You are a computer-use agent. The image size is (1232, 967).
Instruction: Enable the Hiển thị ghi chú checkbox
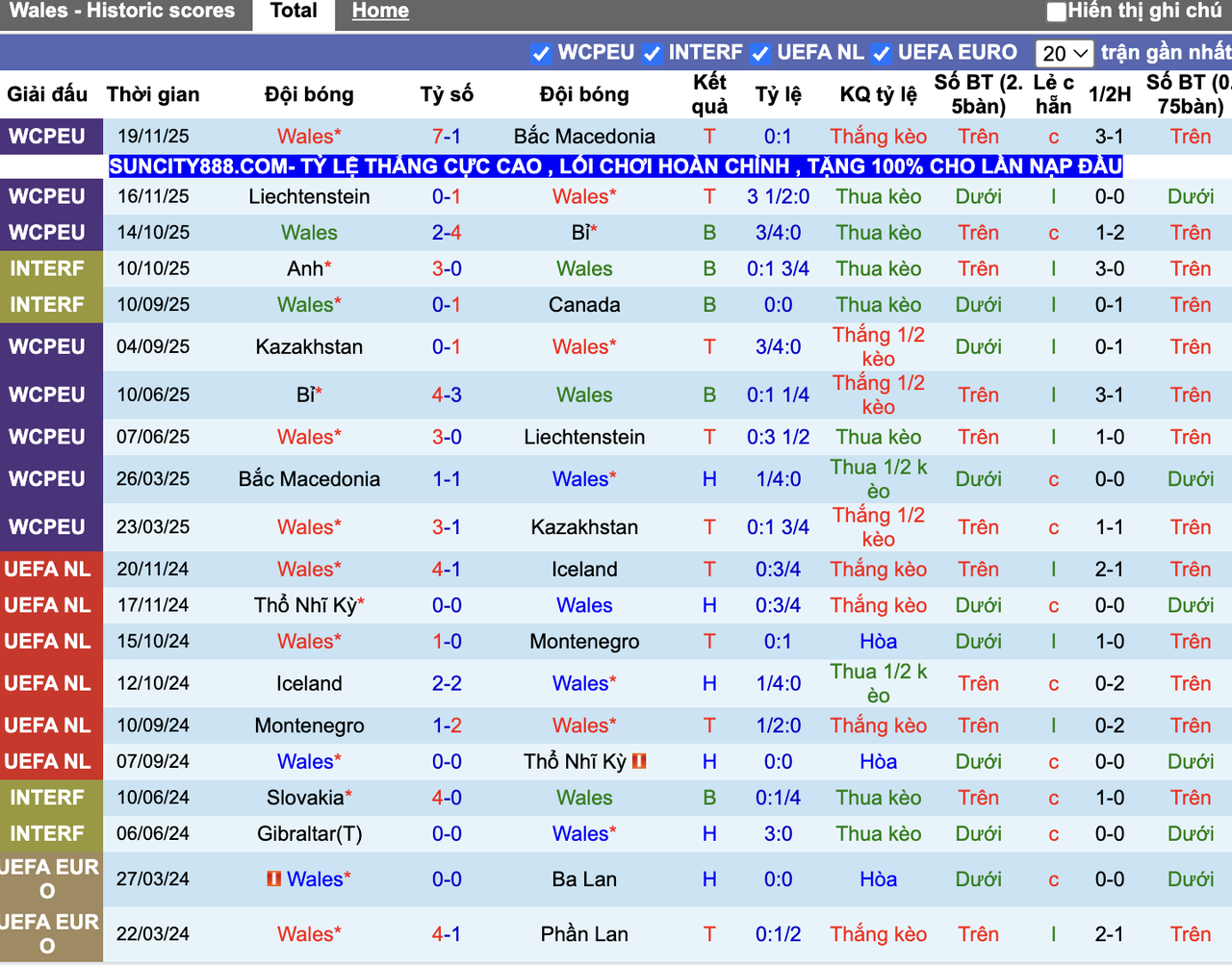click(x=1057, y=13)
